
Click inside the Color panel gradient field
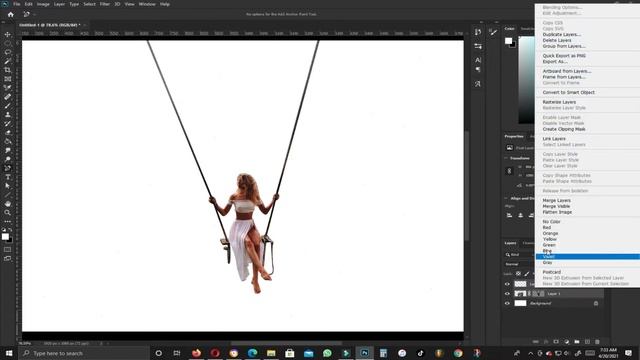click(526, 80)
